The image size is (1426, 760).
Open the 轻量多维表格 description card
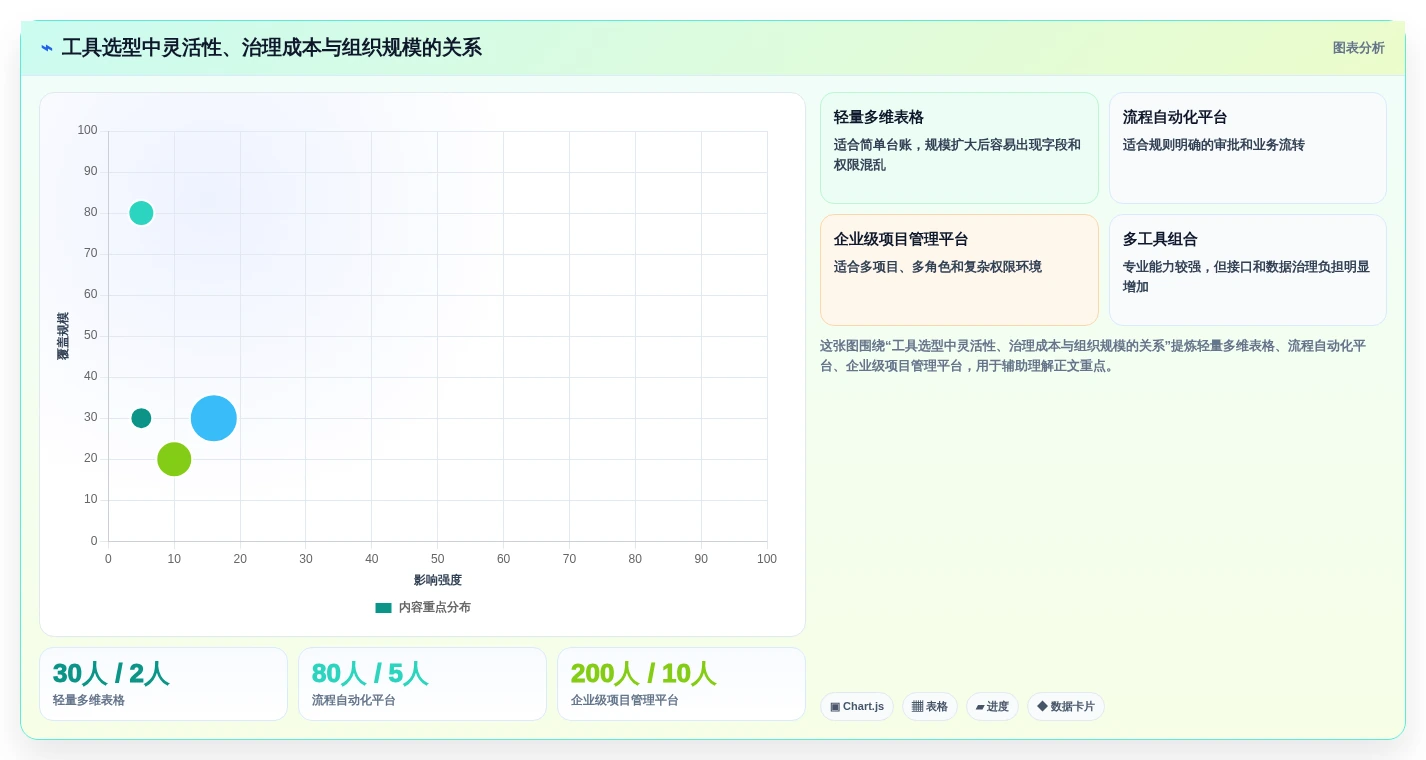959,148
